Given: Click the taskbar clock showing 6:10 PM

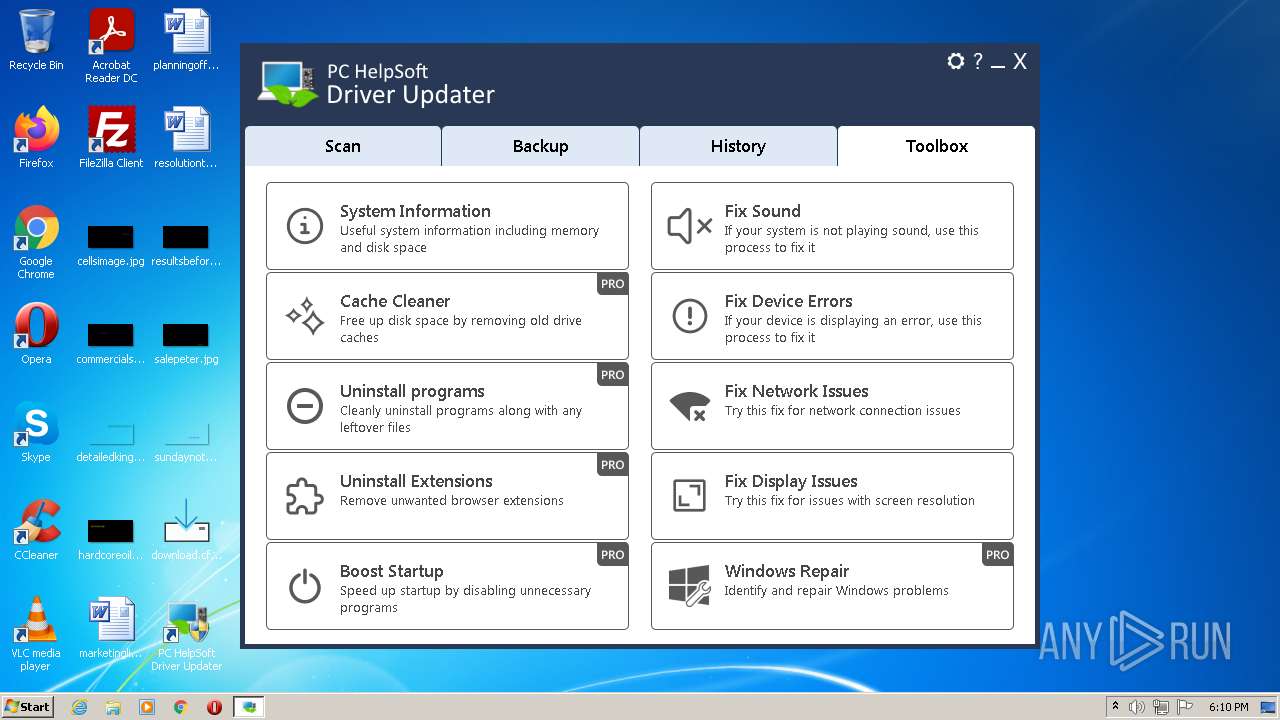Looking at the screenshot, I should click(1228, 707).
